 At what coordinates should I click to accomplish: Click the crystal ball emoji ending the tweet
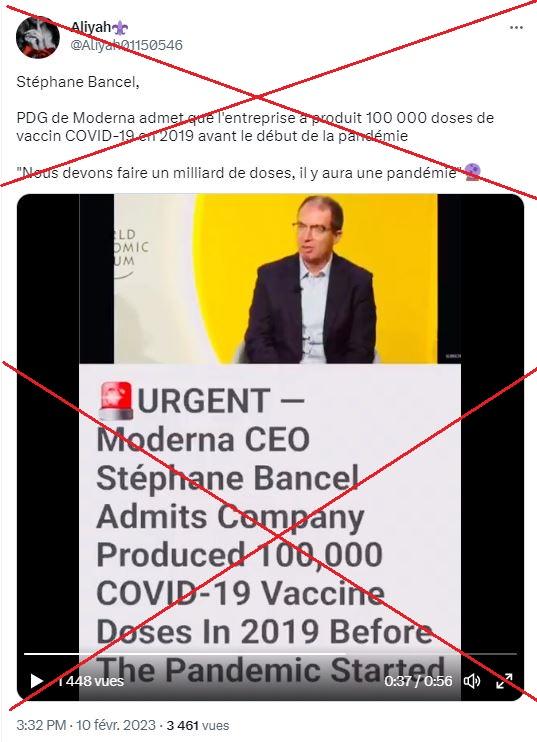(473, 172)
